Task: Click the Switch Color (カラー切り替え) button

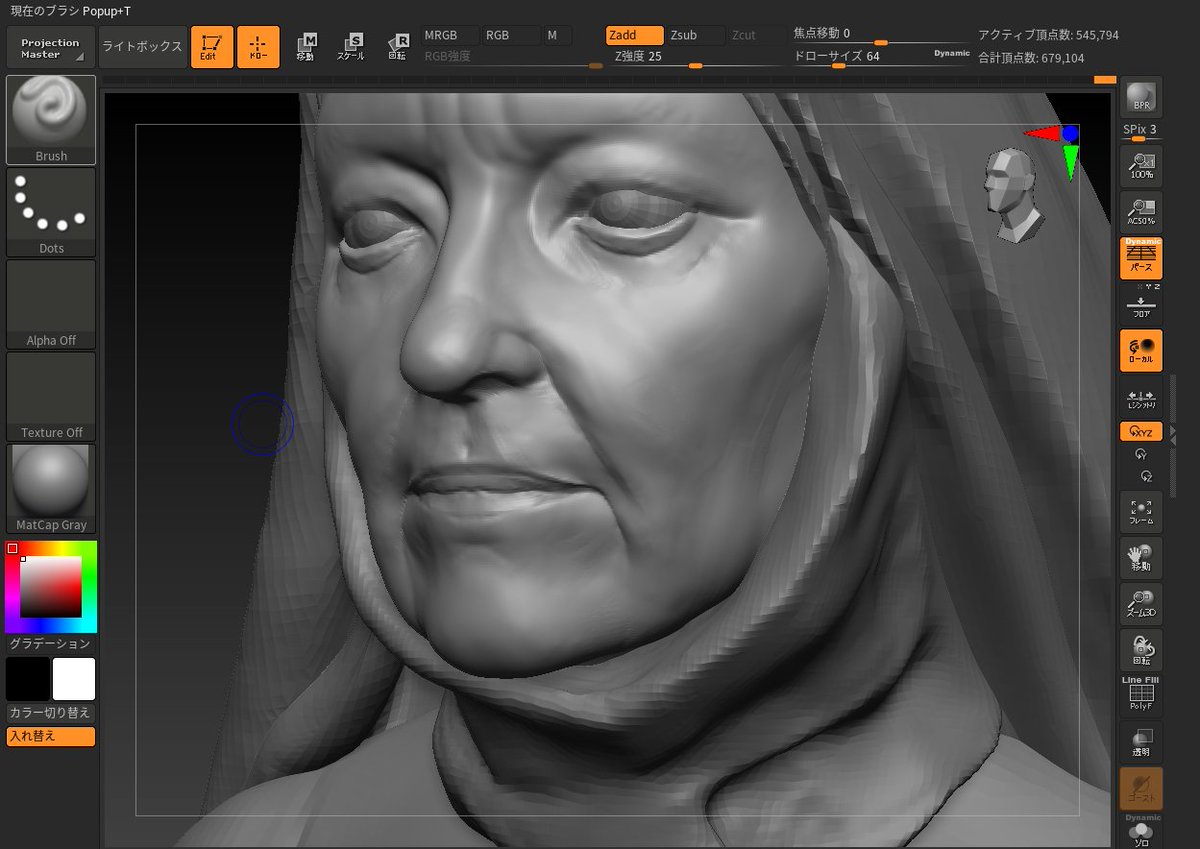Action: pyautogui.click(x=51, y=714)
